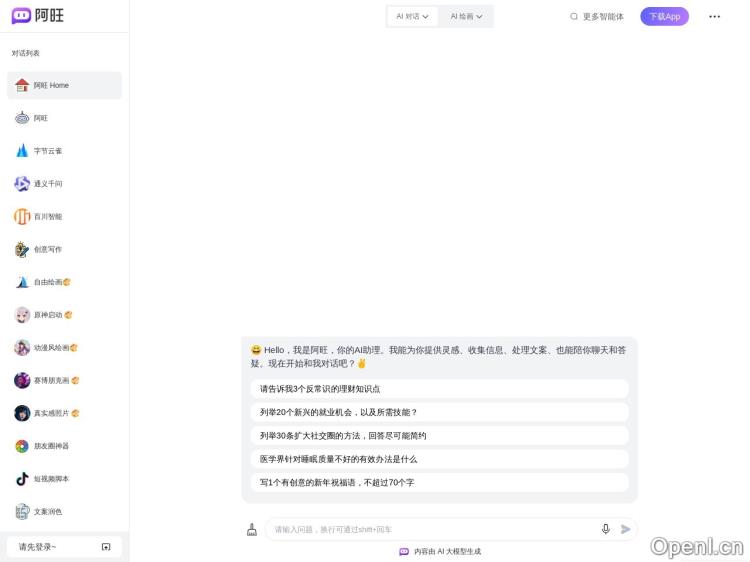Open the 朋友圈神器 agent
This screenshot has width=750, height=562.
point(64,446)
